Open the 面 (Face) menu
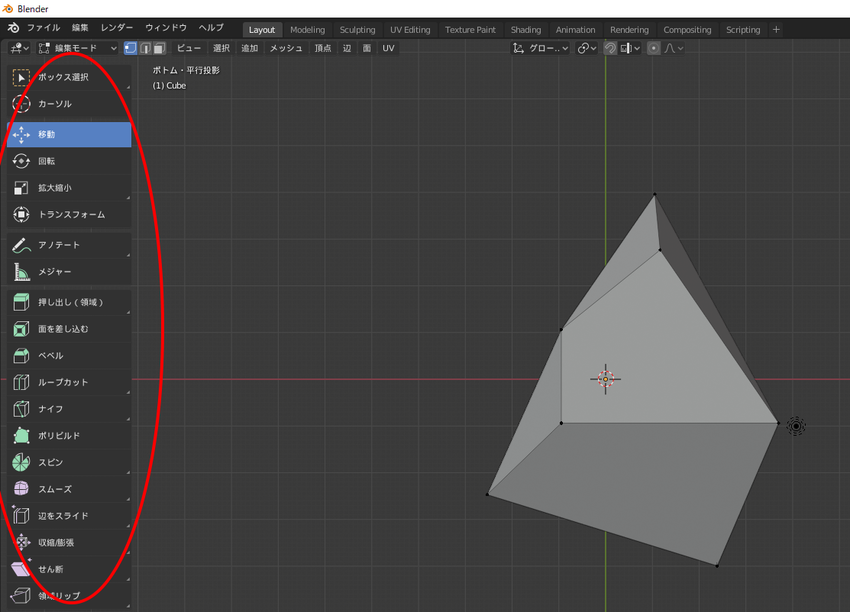850x612 pixels. (x=367, y=48)
